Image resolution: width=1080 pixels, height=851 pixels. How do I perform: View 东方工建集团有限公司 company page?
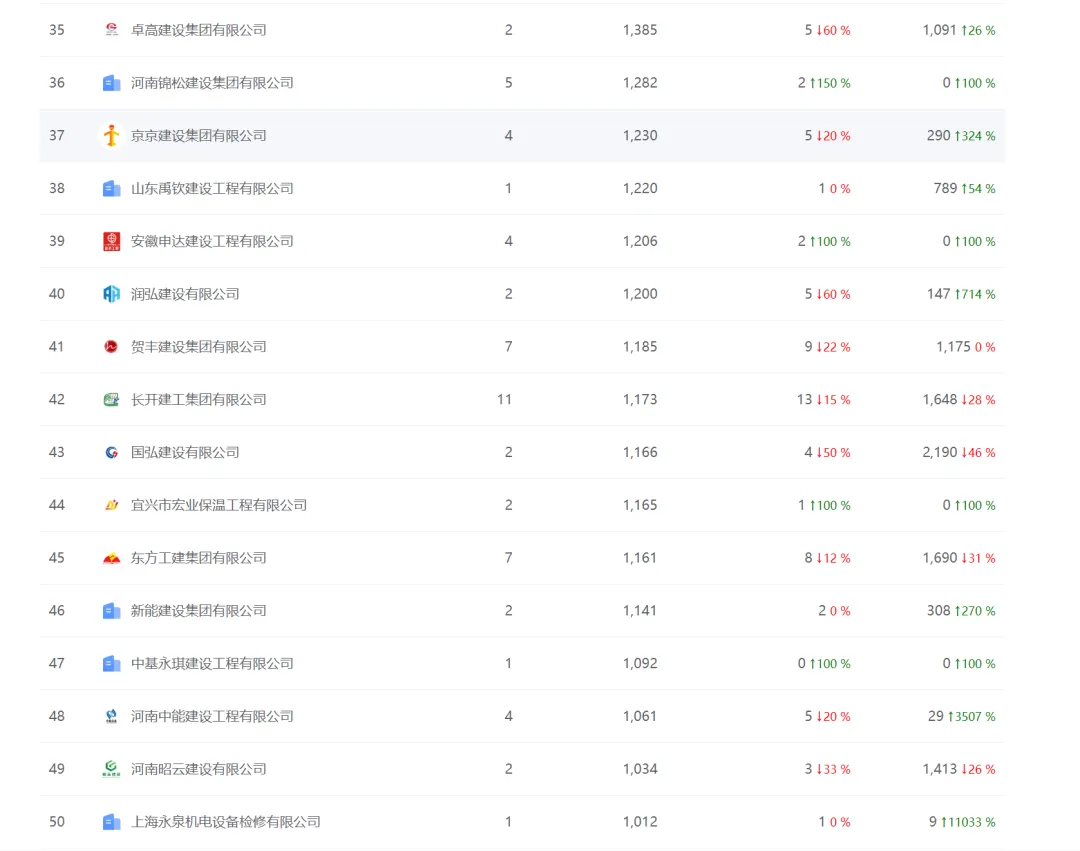(198, 558)
